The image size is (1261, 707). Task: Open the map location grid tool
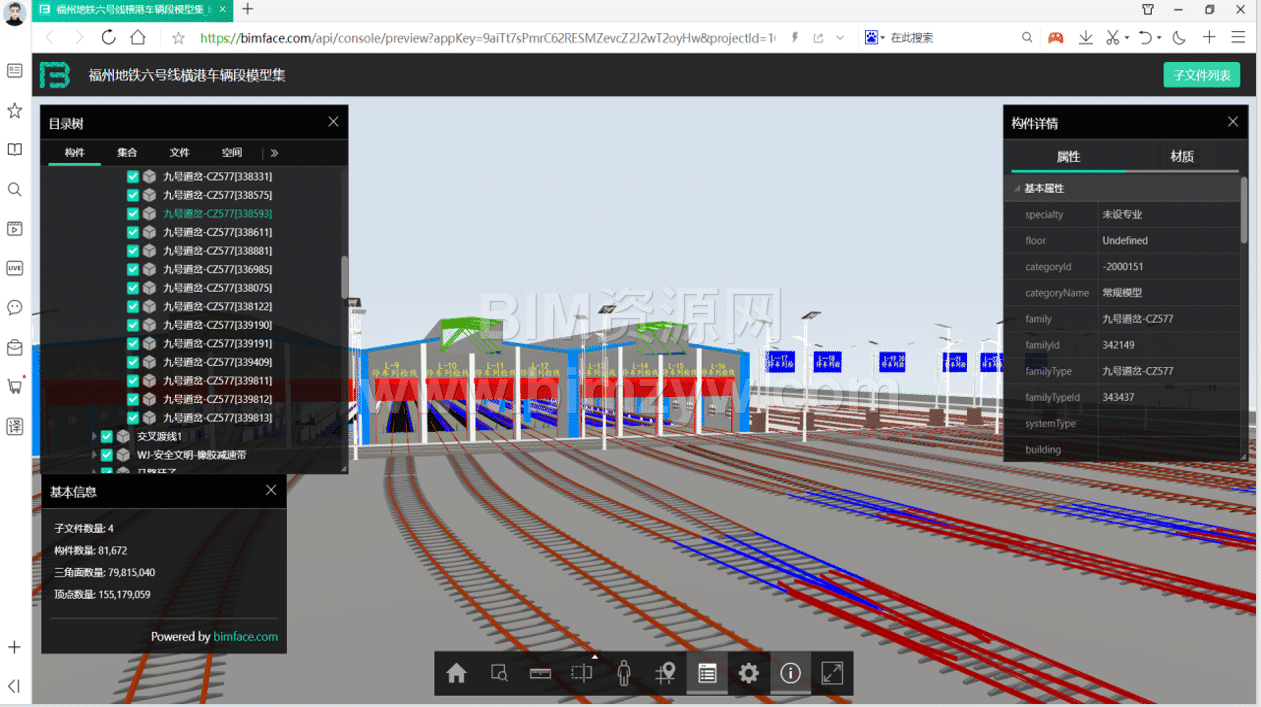[665, 673]
